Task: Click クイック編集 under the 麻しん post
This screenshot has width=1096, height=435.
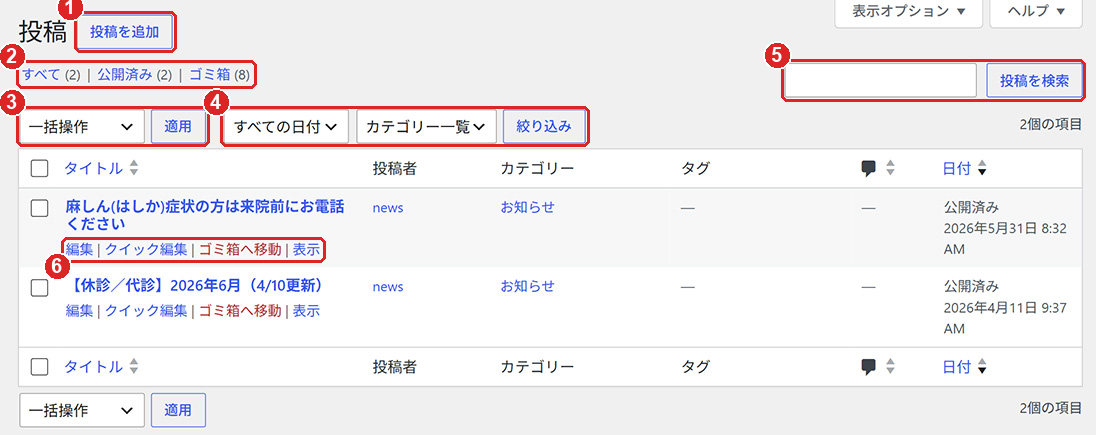Action: (x=146, y=250)
